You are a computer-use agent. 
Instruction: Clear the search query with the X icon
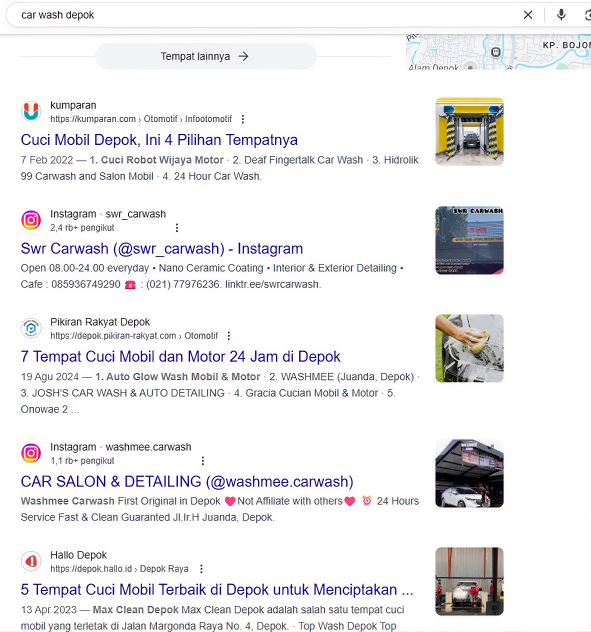(528, 15)
